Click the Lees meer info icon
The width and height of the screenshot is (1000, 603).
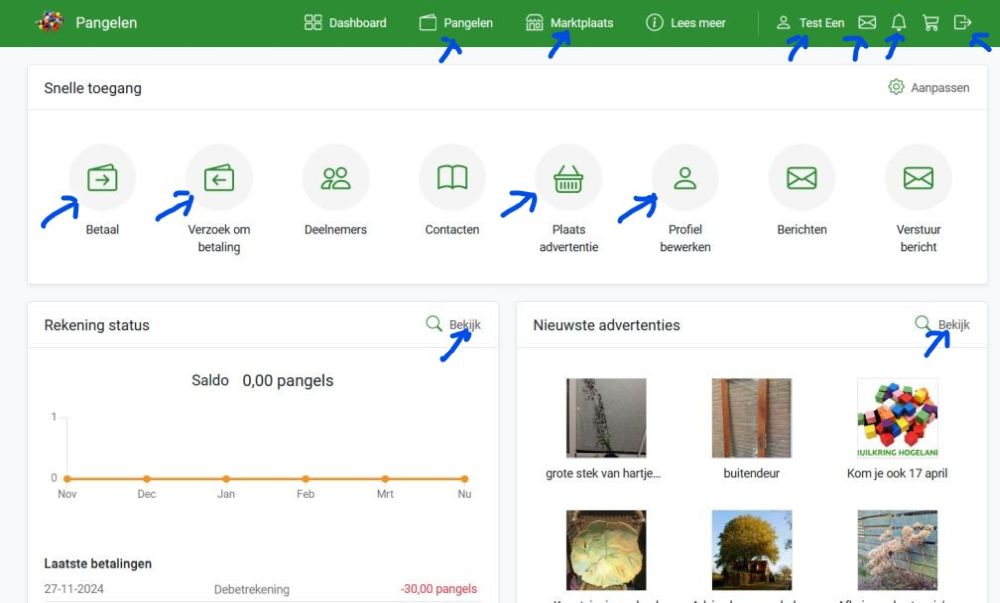(654, 23)
